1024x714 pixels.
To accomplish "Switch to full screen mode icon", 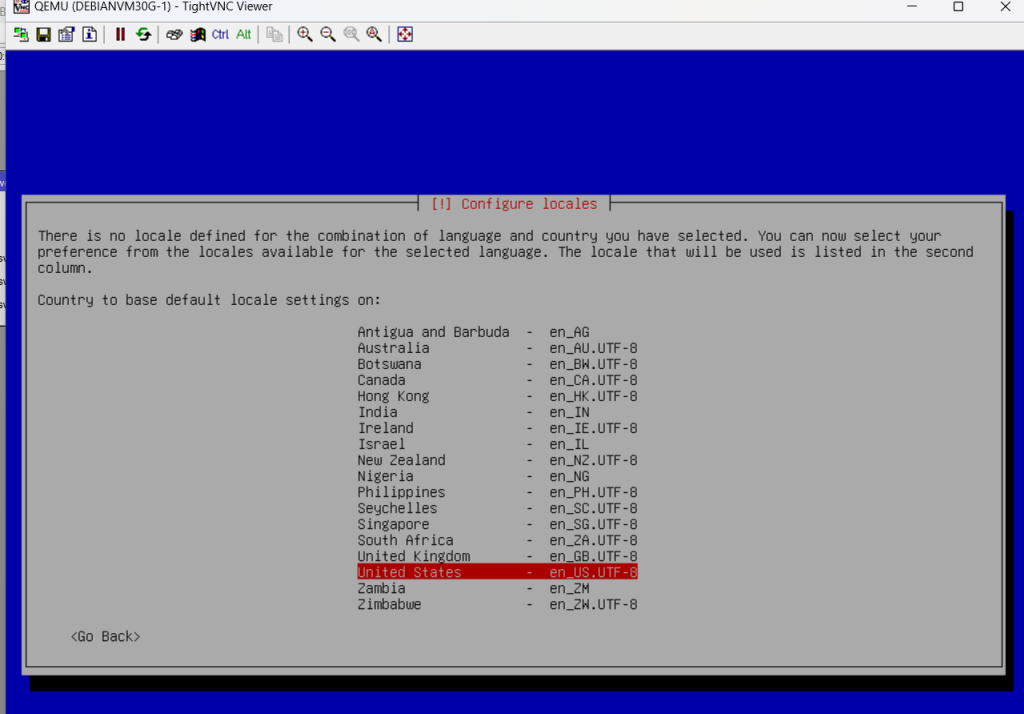I will point(405,34).
